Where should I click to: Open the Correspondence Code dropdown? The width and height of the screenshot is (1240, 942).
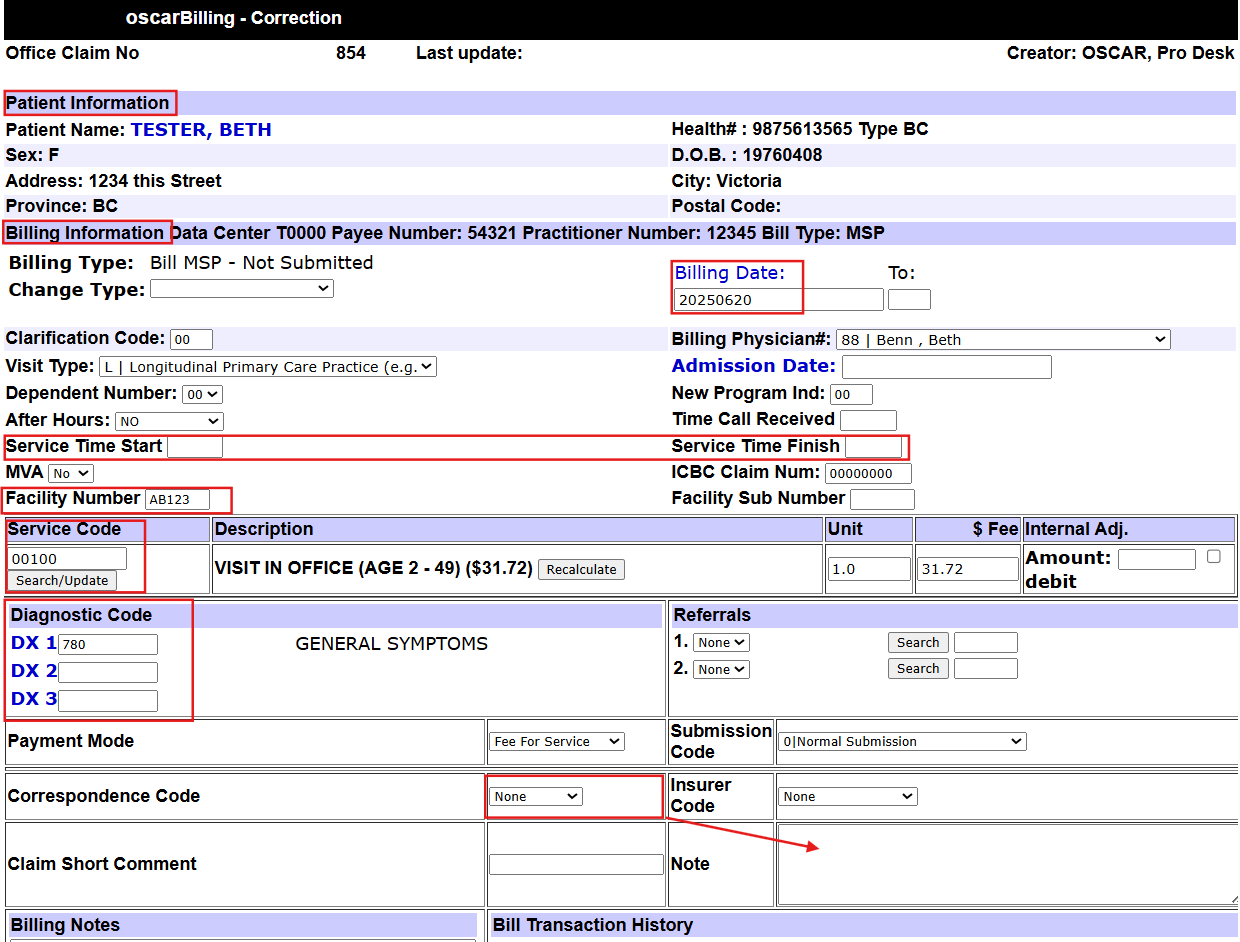pyautogui.click(x=535, y=795)
